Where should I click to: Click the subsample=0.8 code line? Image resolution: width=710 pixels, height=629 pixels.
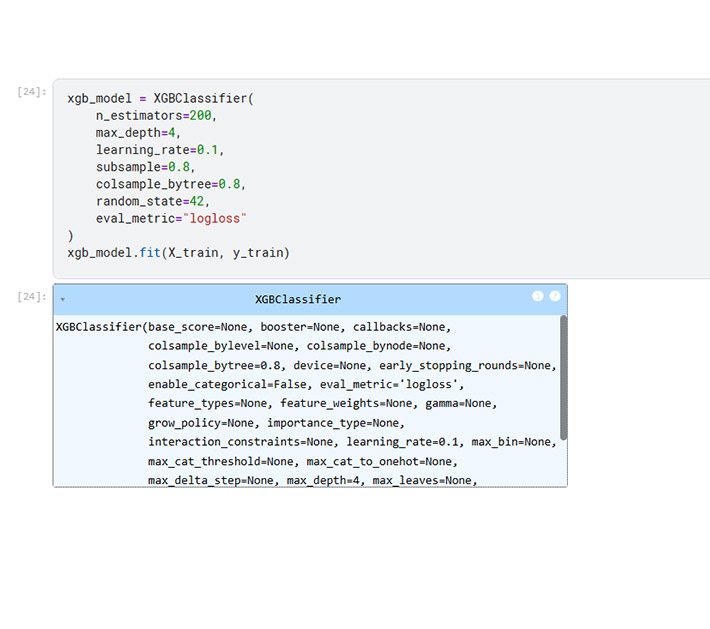coord(145,167)
